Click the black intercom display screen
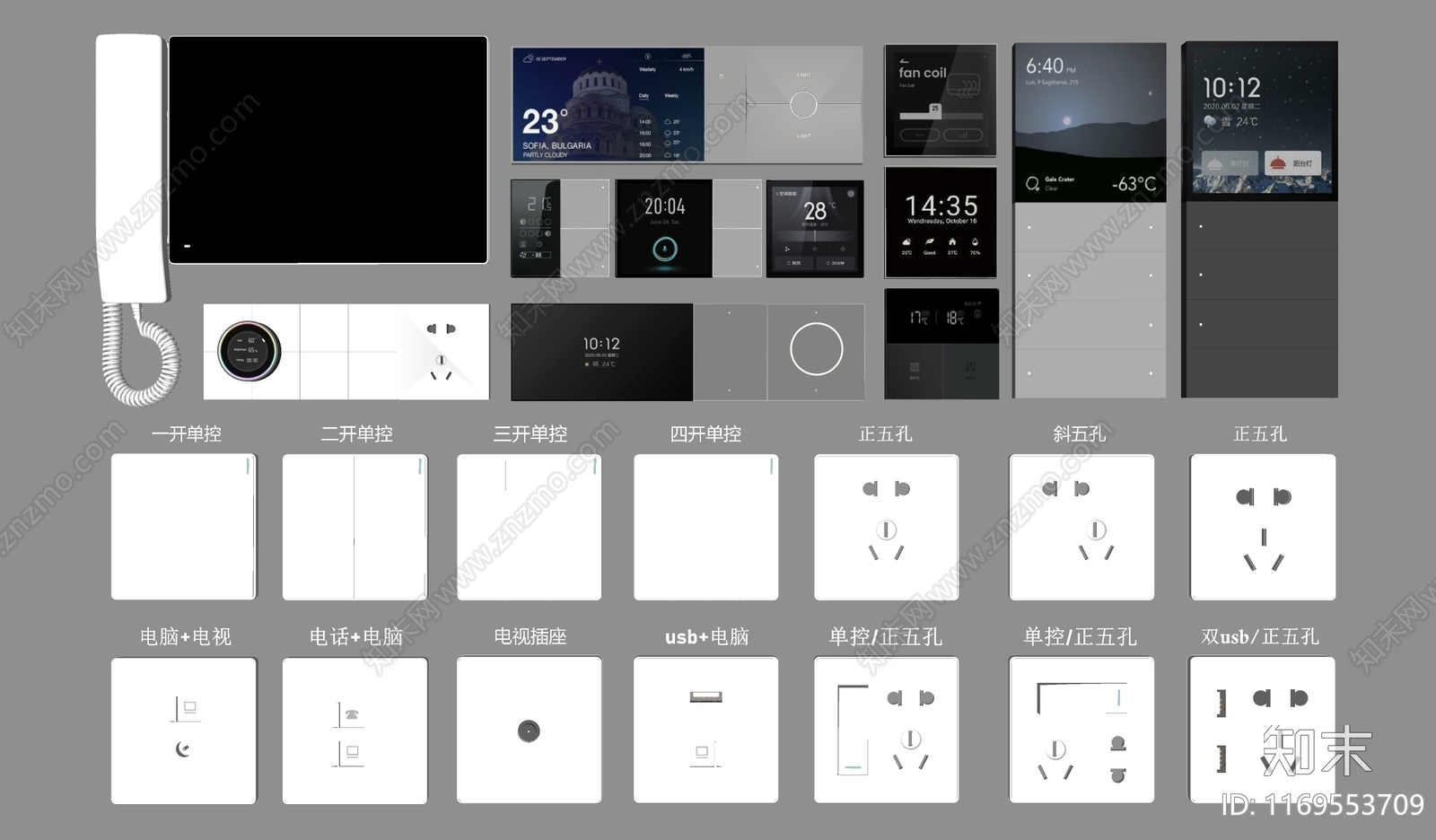This screenshot has width=1436, height=840. click(328, 150)
